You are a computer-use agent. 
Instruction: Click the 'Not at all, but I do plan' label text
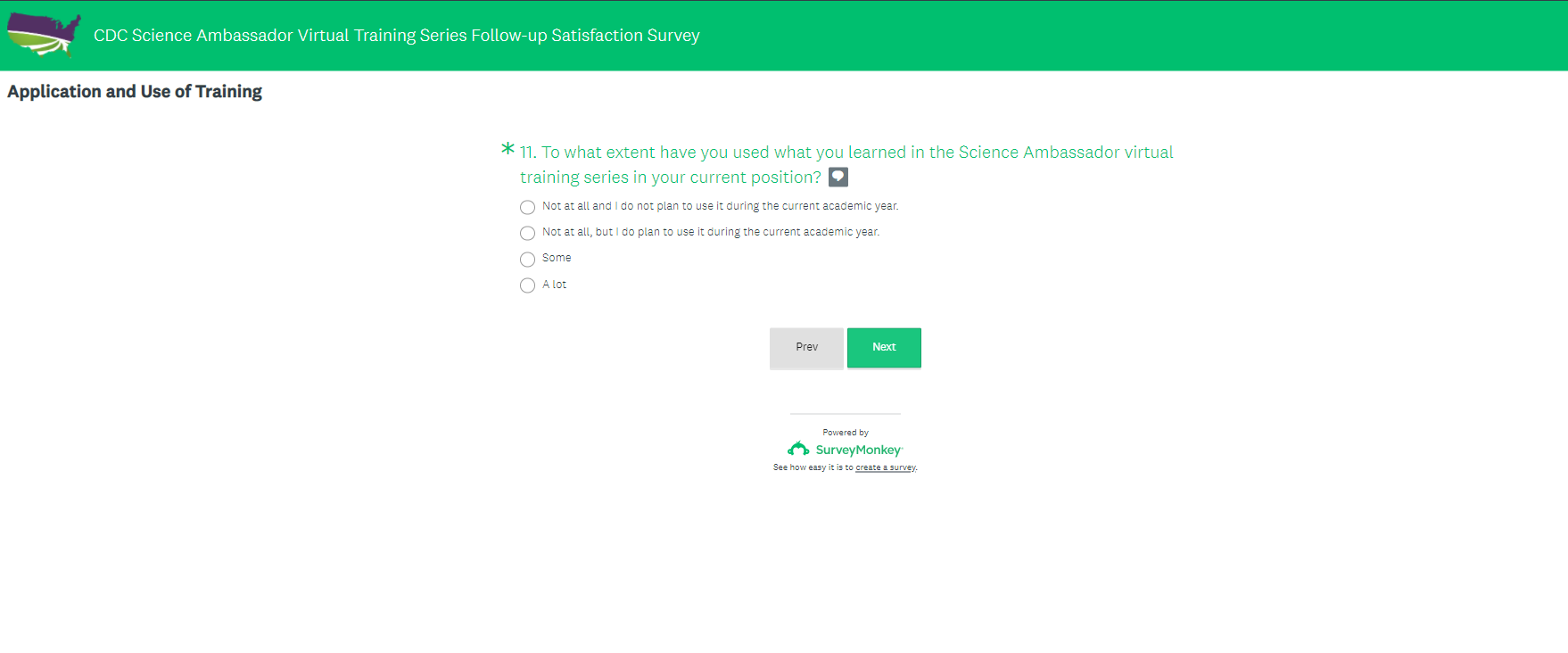[710, 232]
